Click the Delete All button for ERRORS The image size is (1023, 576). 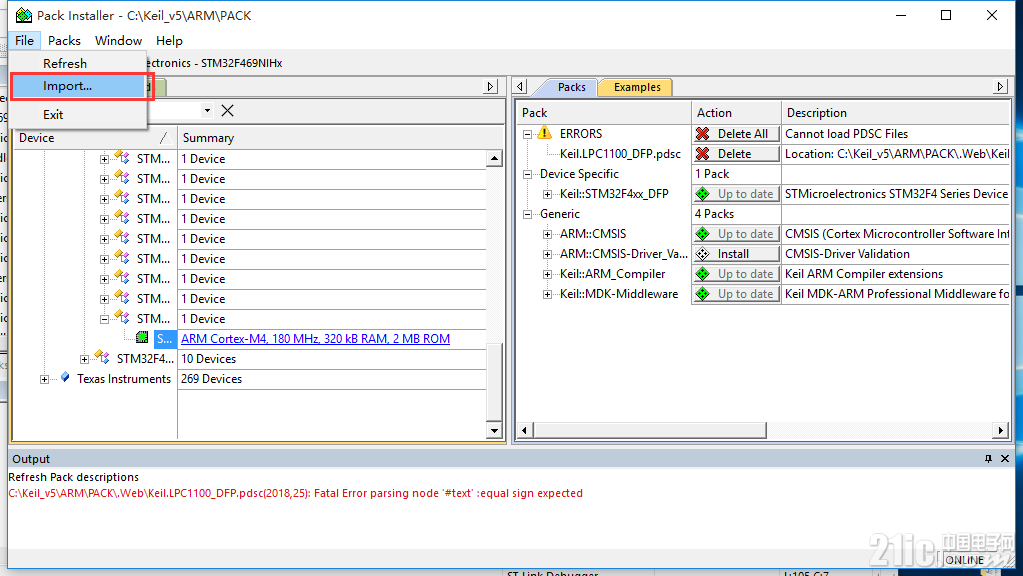(736, 134)
